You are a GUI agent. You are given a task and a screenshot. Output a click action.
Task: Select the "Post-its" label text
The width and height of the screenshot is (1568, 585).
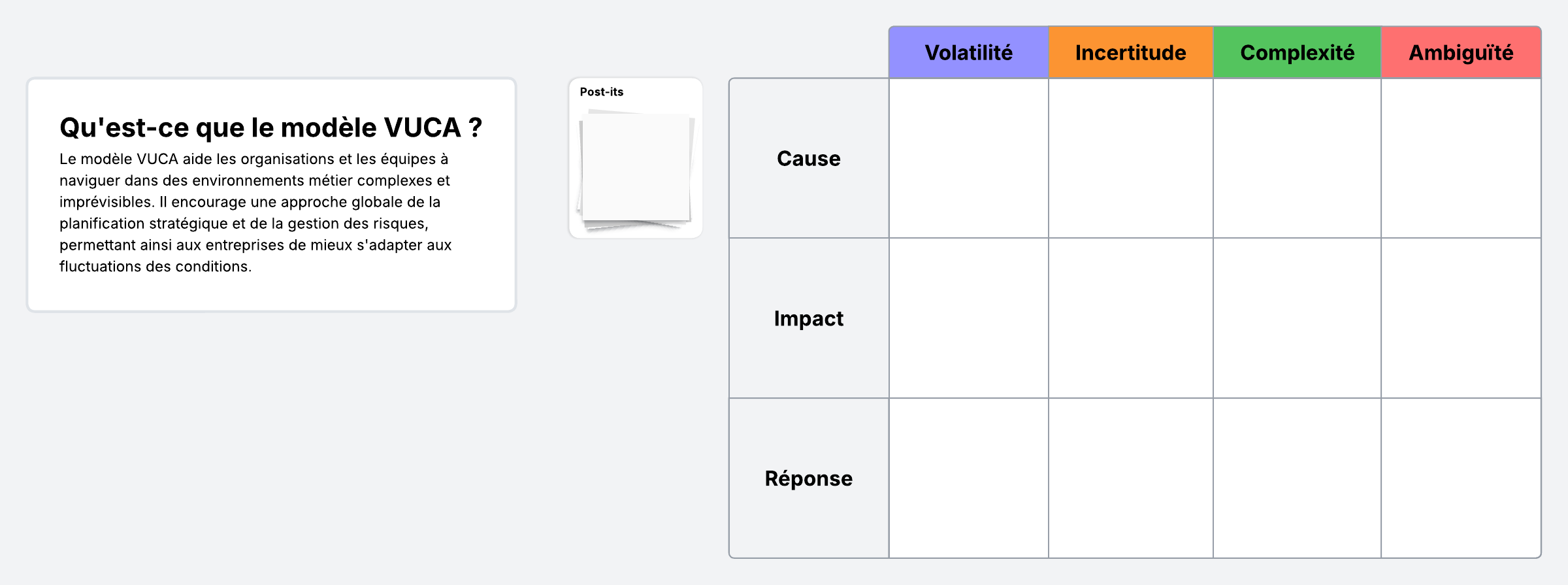[x=601, y=92]
